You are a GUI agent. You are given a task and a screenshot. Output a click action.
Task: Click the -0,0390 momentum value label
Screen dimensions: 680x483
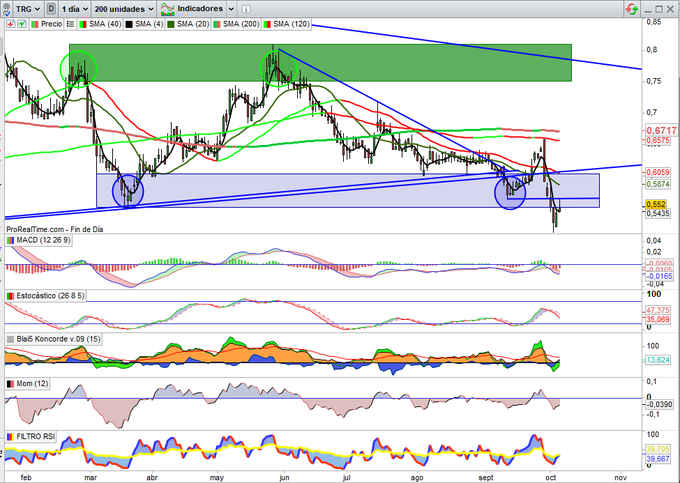point(660,405)
